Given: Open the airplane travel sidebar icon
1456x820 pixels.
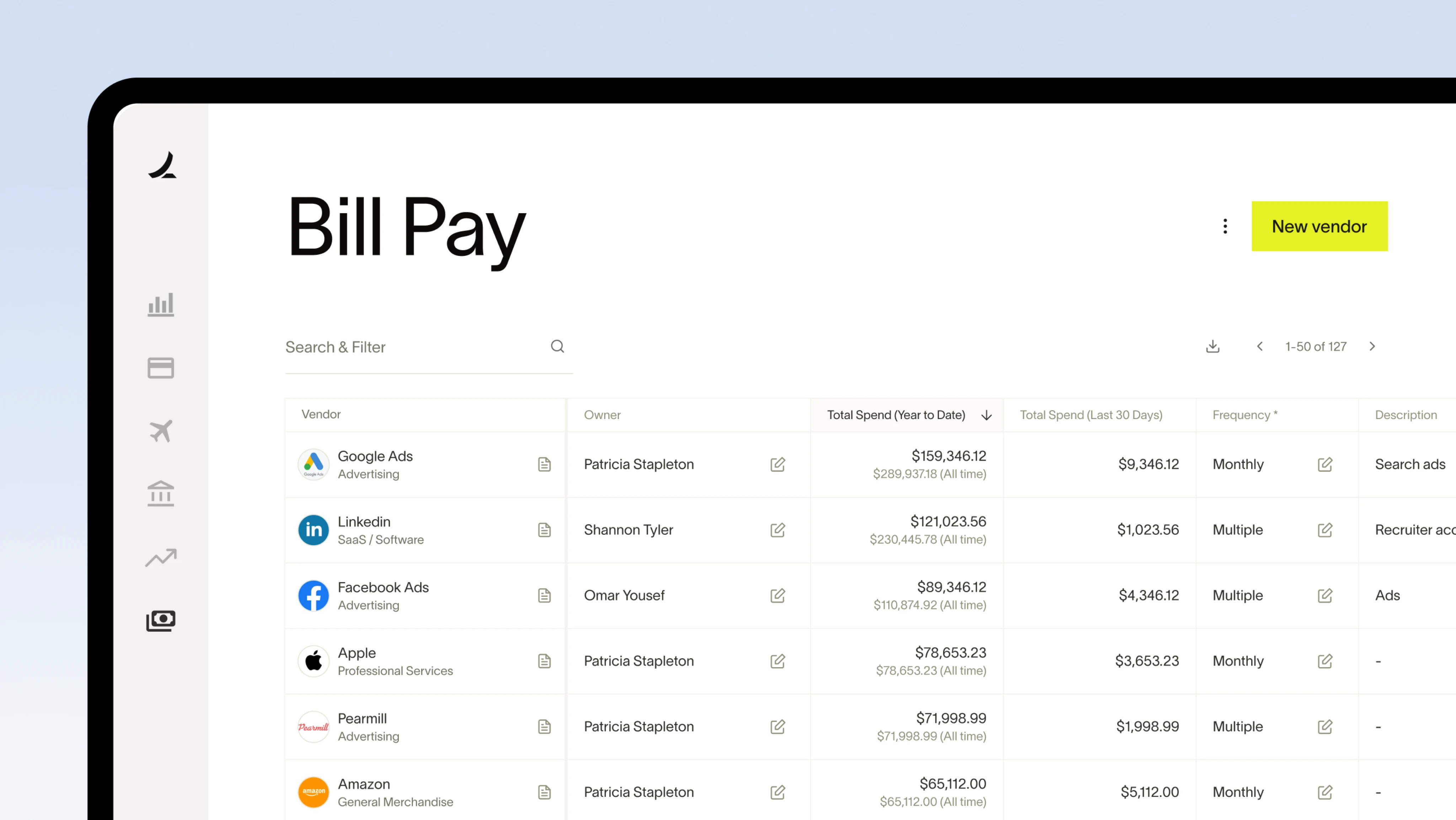Looking at the screenshot, I should pos(161,431).
